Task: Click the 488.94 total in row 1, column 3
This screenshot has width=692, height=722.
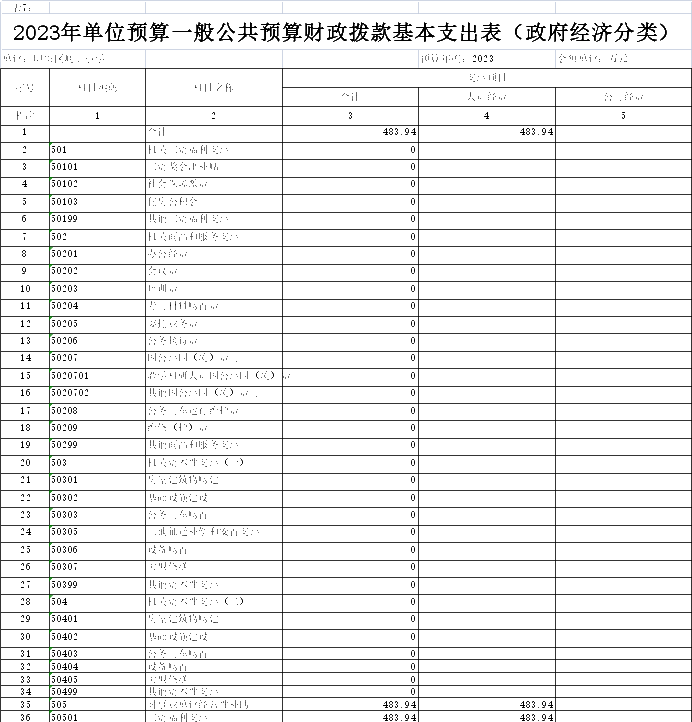Action: point(350,132)
